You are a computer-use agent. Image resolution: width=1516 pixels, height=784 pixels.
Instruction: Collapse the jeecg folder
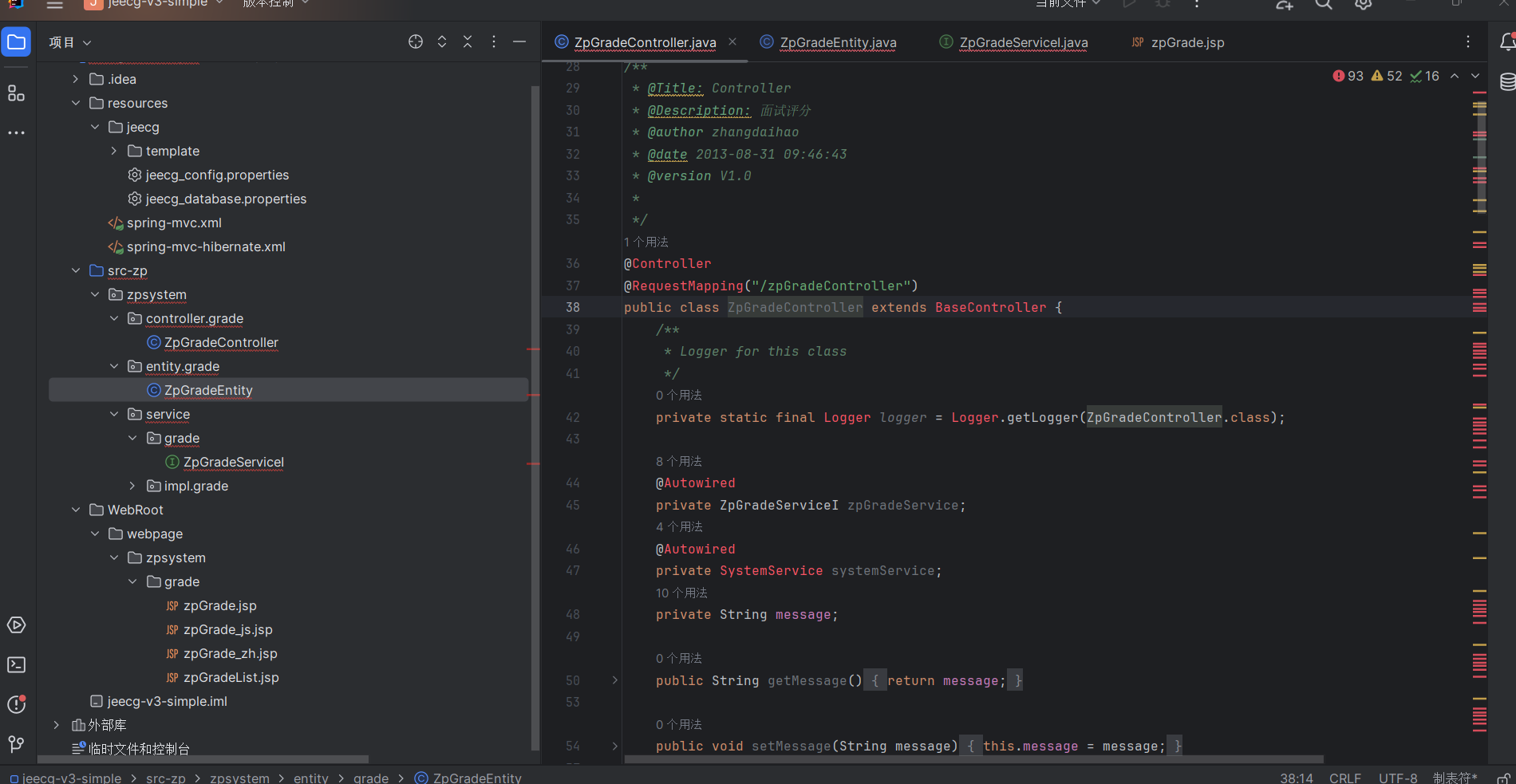pyautogui.click(x=95, y=127)
